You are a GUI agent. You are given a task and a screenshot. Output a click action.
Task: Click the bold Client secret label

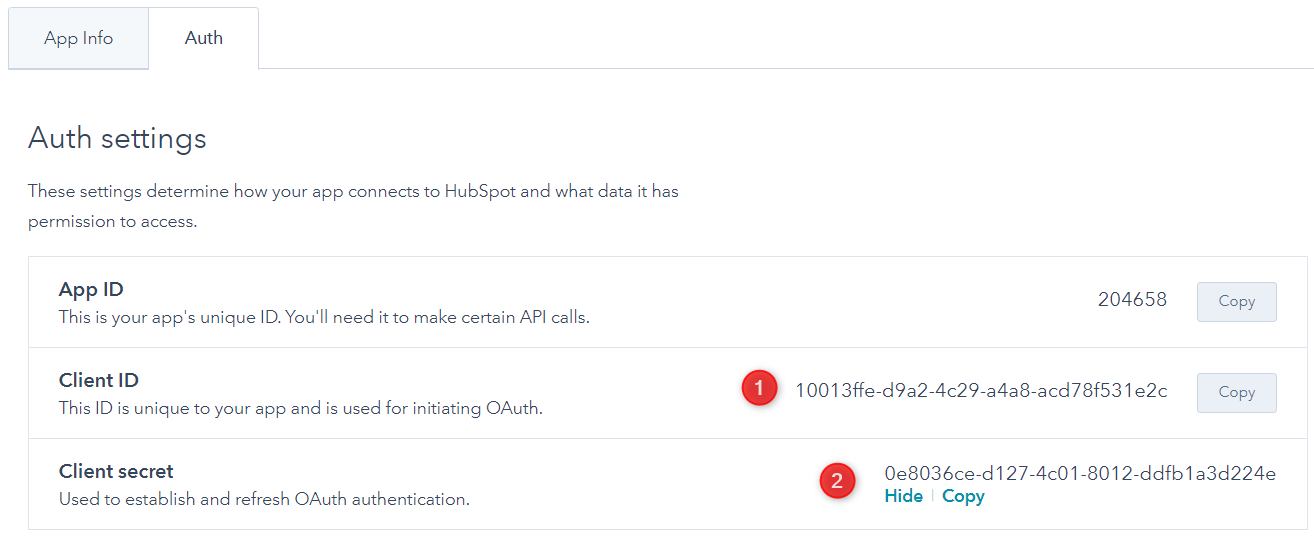tap(116, 472)
